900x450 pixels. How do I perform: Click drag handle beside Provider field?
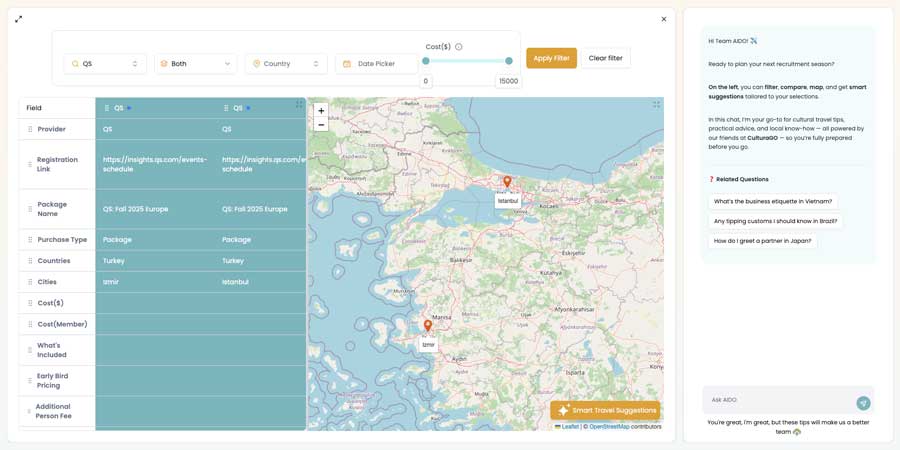tap(30, 129)
